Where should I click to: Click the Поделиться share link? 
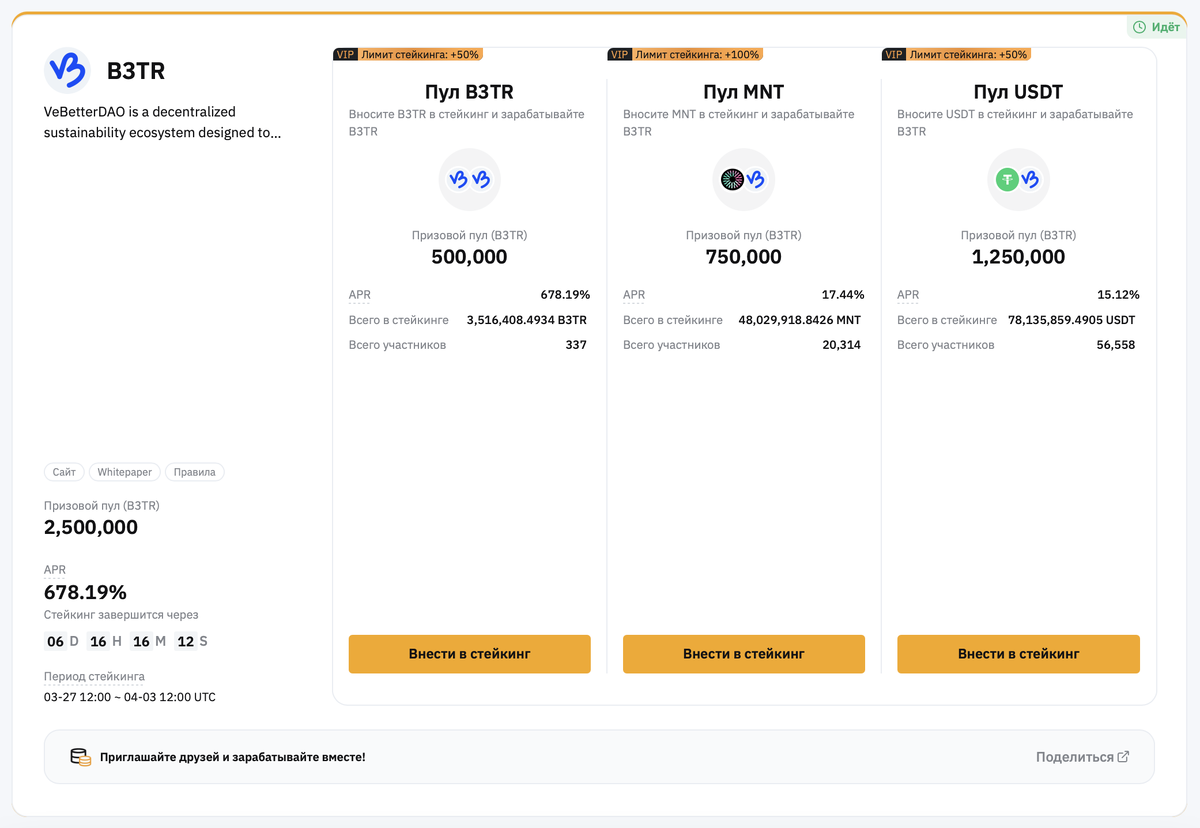coord(1075,757)
